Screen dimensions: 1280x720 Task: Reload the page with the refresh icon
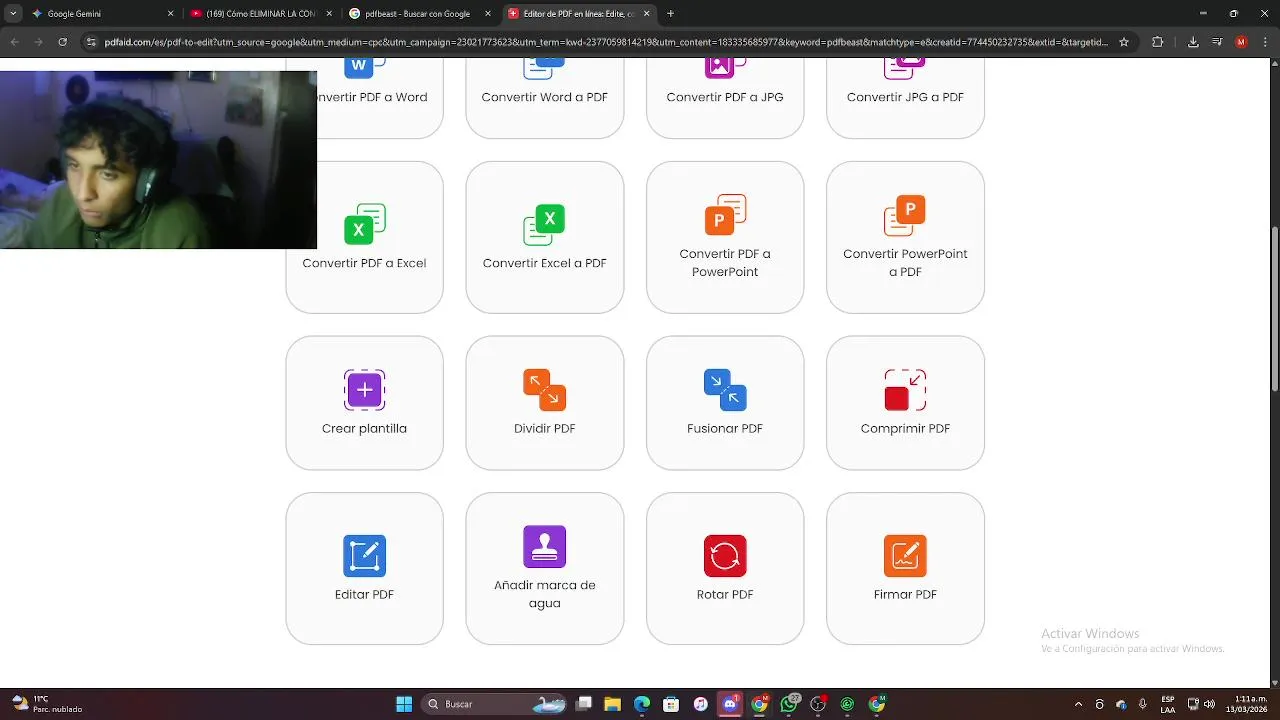coord(63,42)
